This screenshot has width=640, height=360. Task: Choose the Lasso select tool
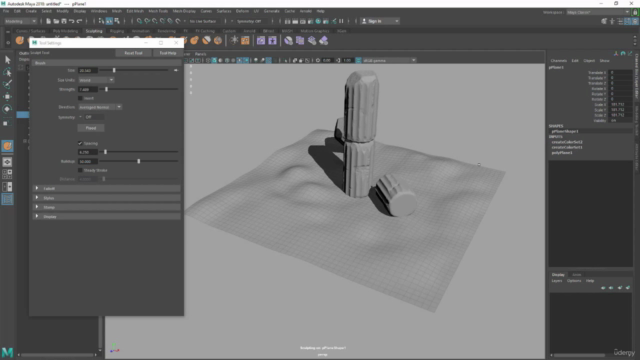tap(7, 72)
